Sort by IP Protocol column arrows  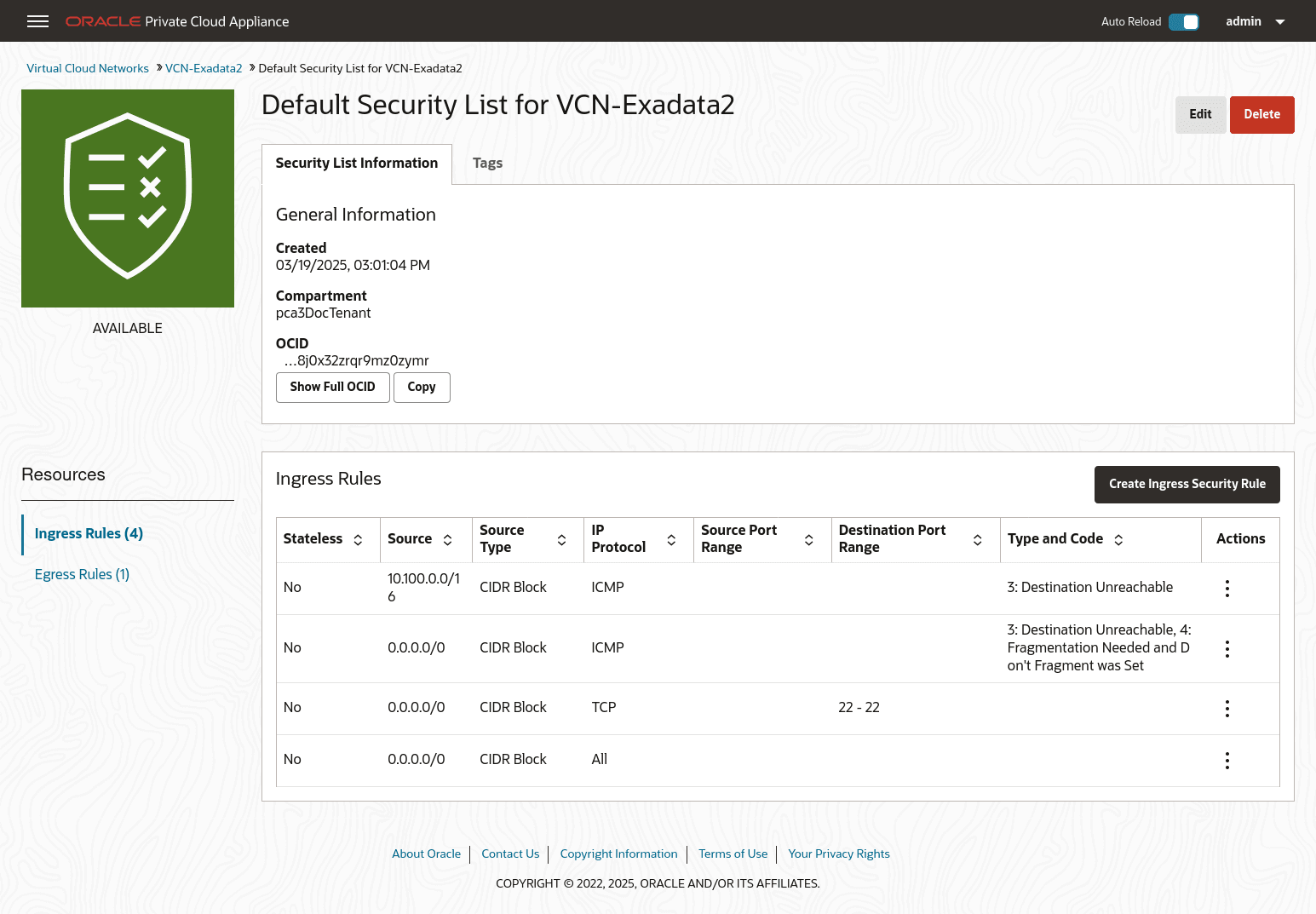pyautogui.click(x=671, y=539)
